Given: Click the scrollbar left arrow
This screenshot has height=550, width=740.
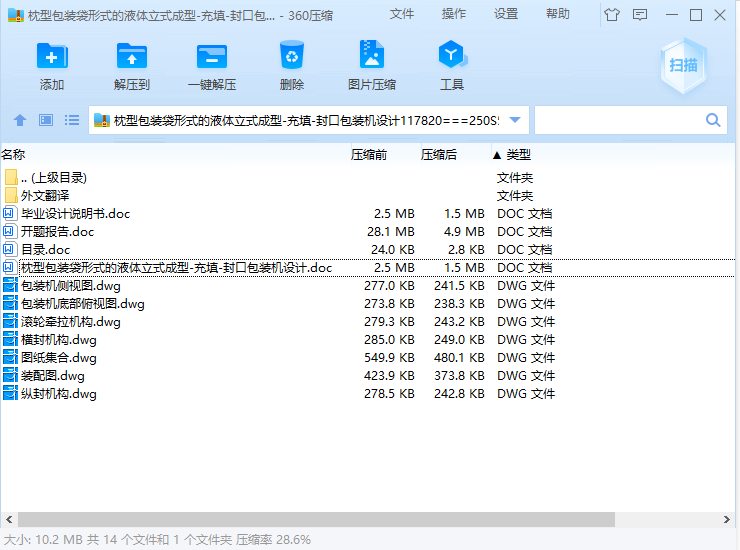Looking at the screenshot, I should (9, 519).
